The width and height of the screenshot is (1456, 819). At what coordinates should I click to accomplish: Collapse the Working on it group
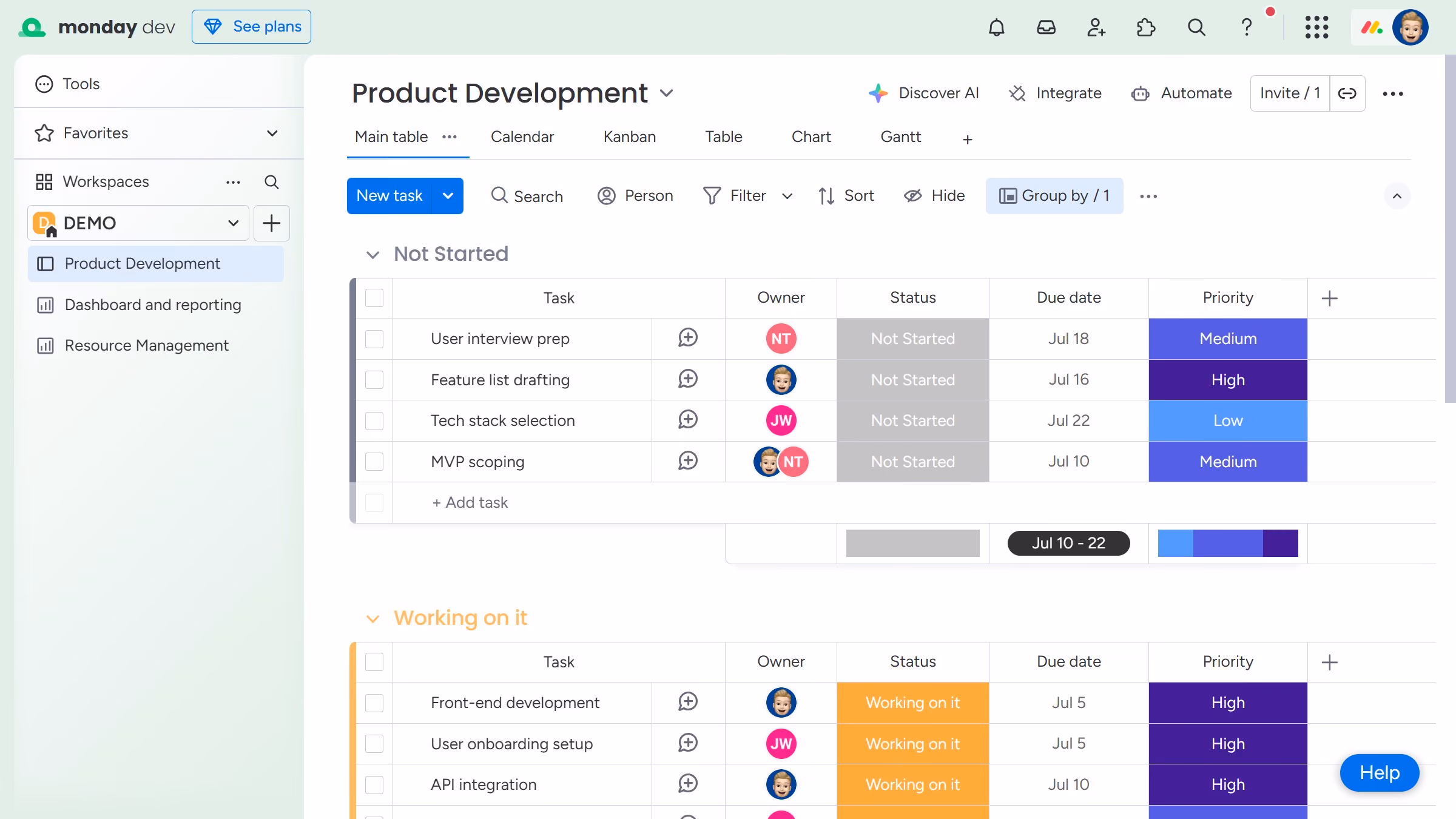coord(372,619)
